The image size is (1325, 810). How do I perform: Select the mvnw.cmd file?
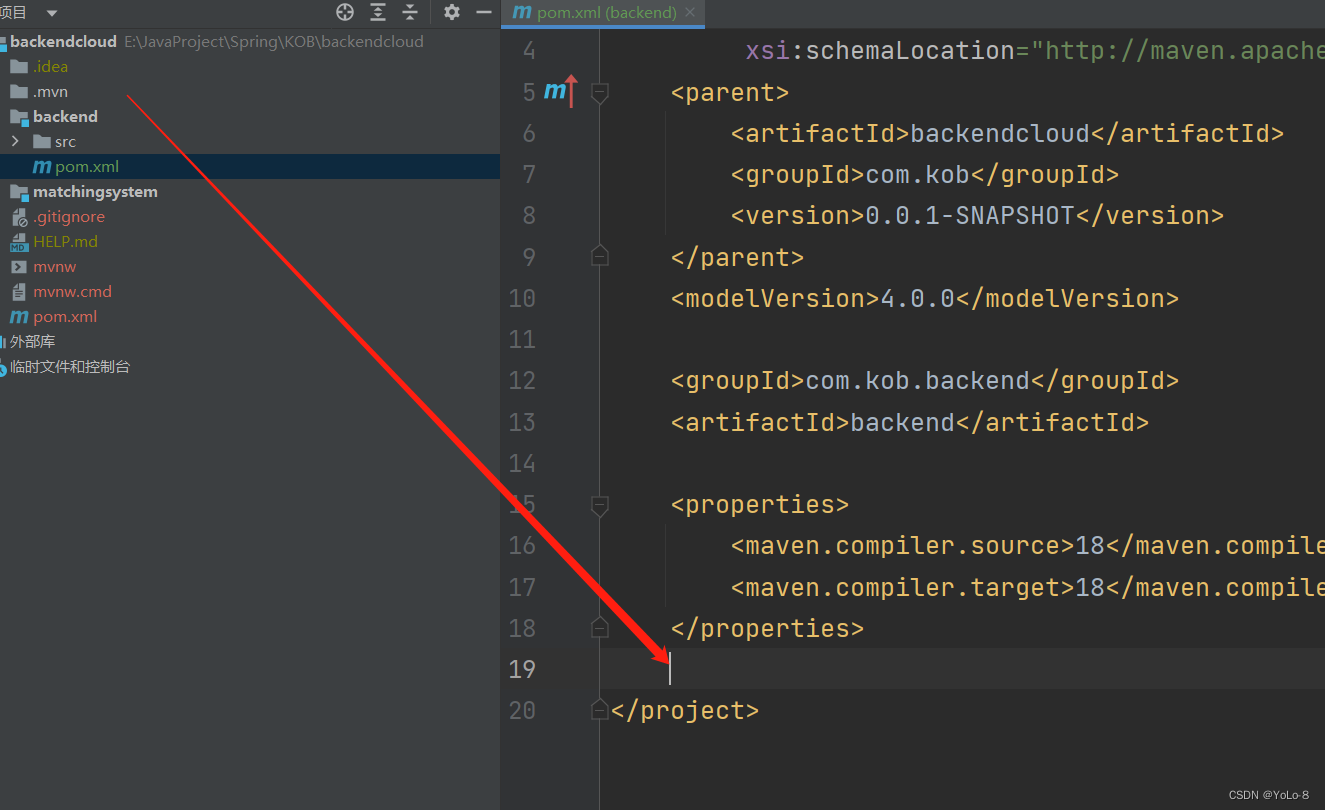point(72,292)
